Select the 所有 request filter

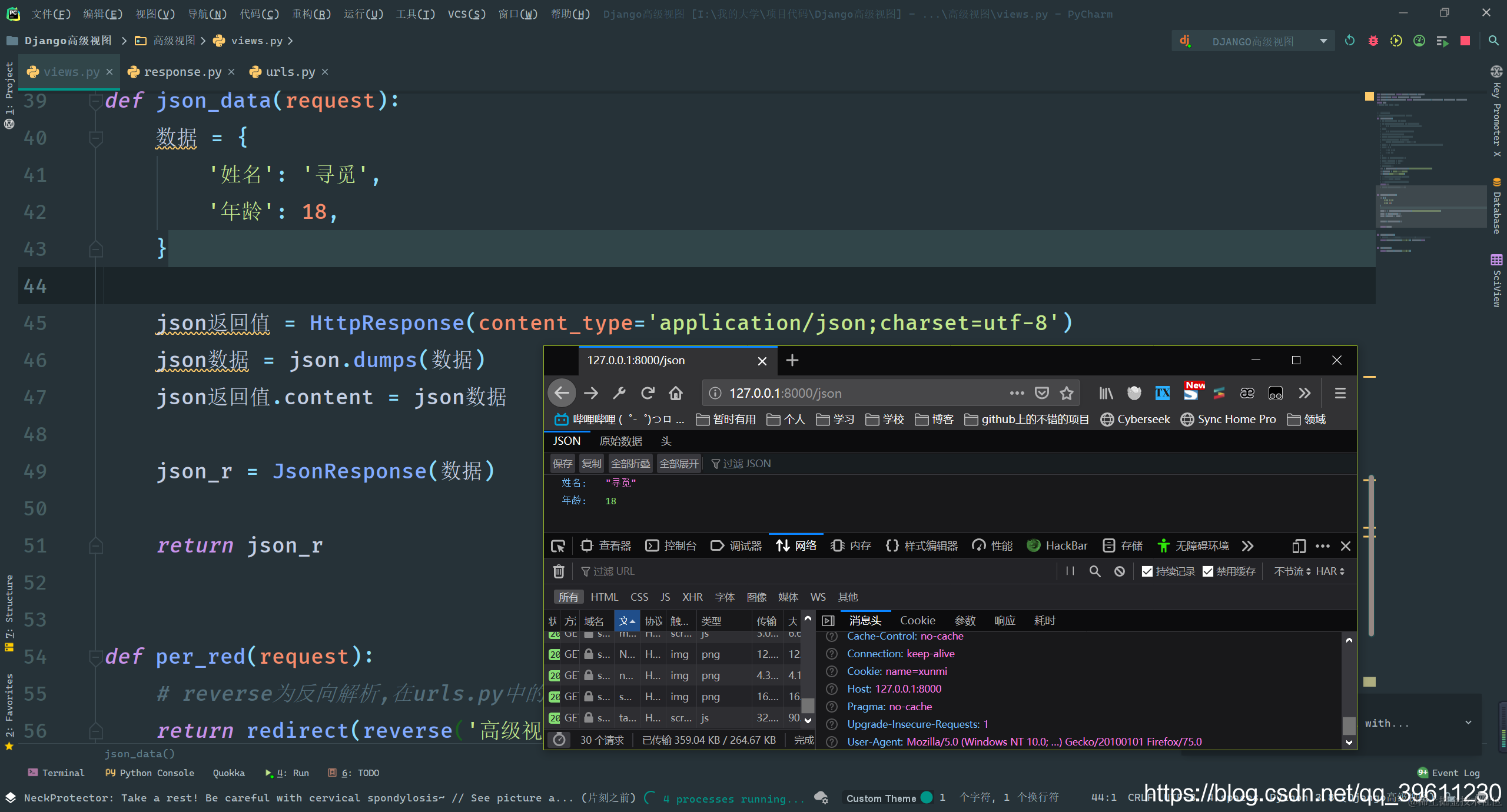click(x=569, y=597)
